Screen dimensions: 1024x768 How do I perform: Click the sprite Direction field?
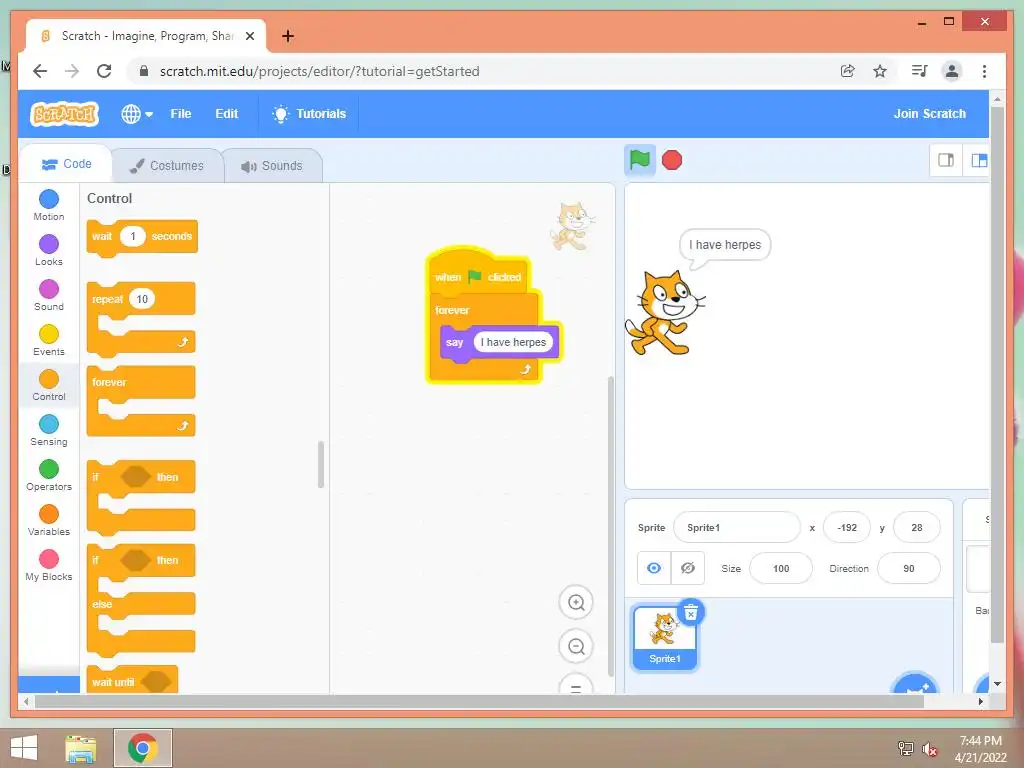[908, 568]
